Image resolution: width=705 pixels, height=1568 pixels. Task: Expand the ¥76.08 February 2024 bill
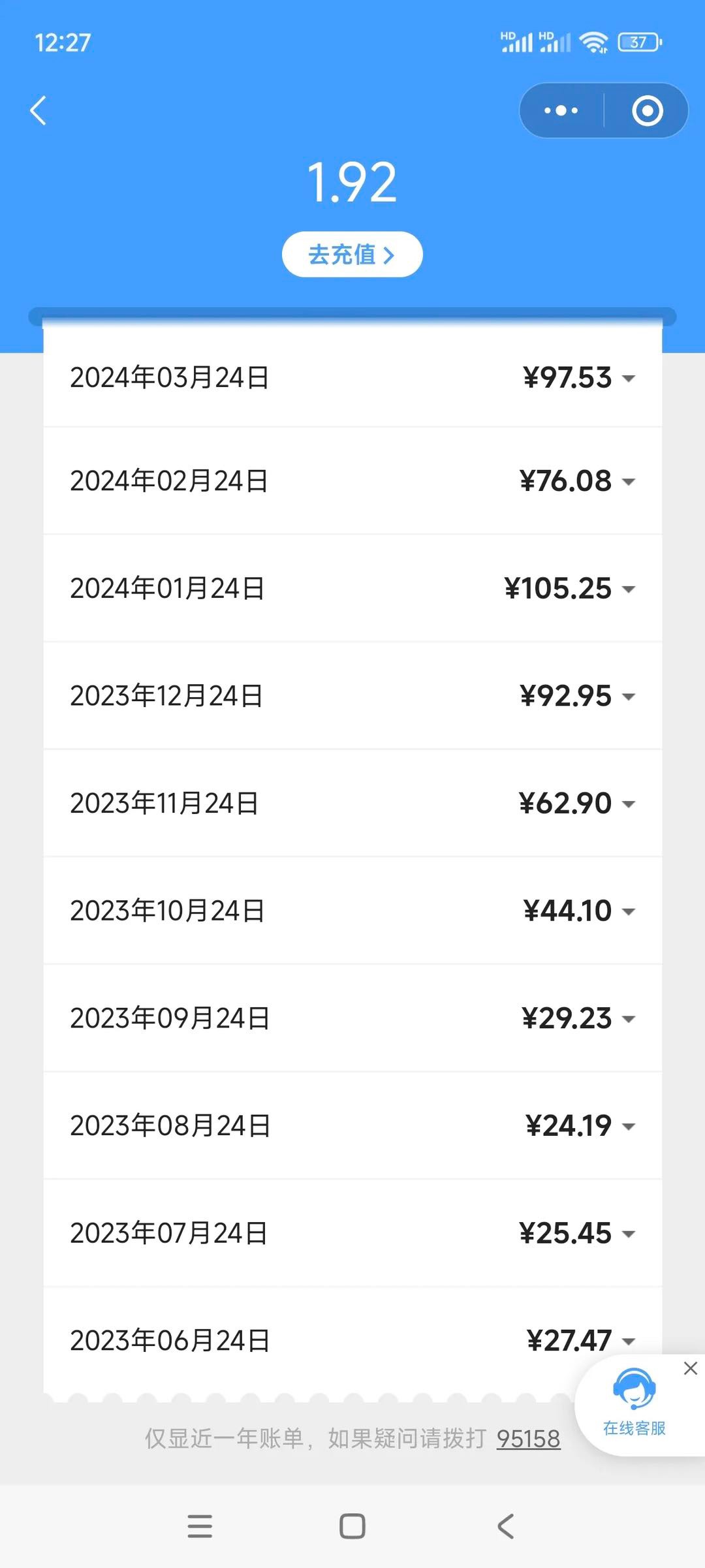(628, 482)
